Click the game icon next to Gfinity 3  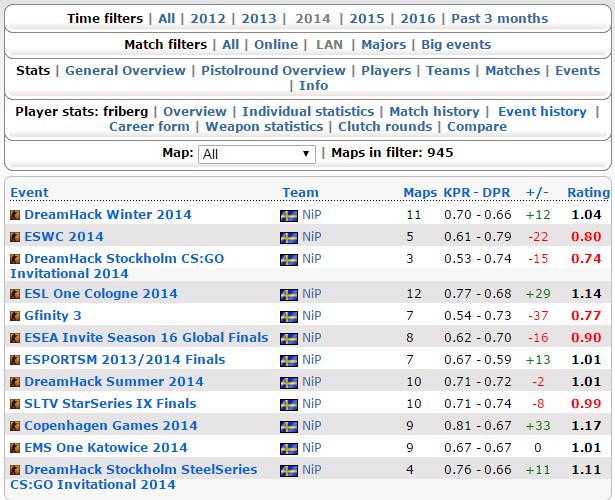pyautogui.click(x=15, y=316)
